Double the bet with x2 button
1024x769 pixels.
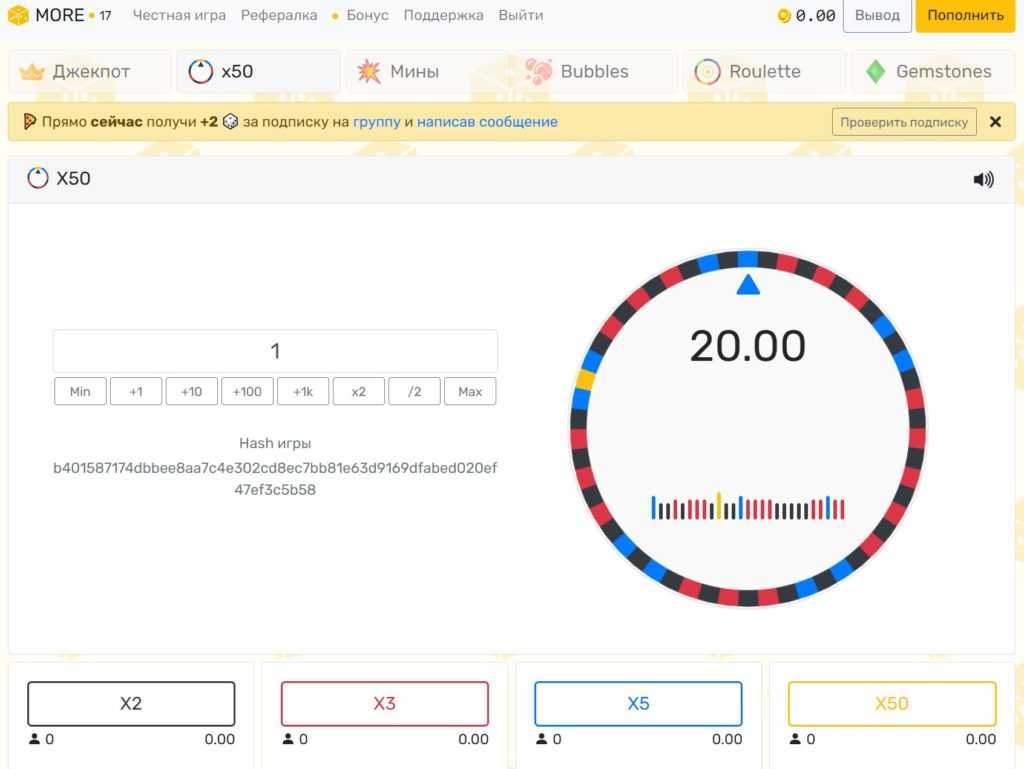[x=359, y=392]
